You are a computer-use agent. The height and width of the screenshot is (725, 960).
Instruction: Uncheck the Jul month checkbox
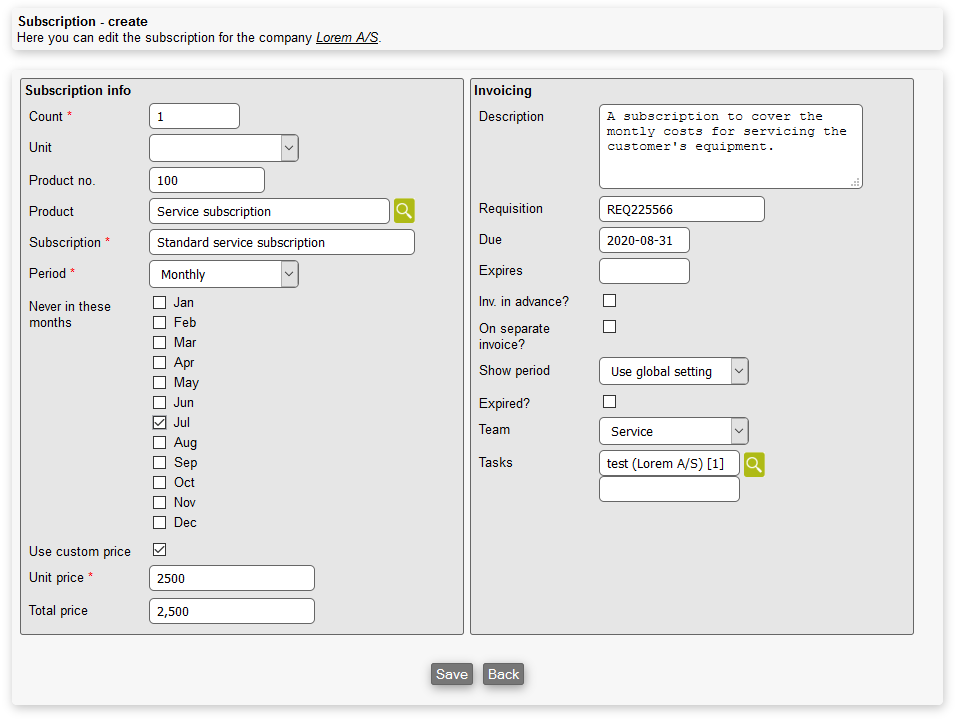coord(160,423)
